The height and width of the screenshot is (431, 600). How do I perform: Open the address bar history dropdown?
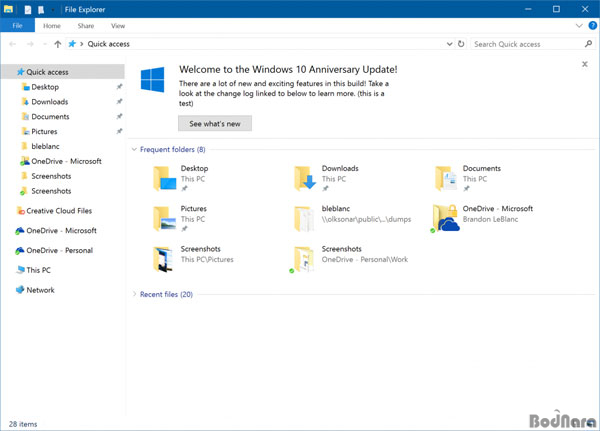click(449, 44)
